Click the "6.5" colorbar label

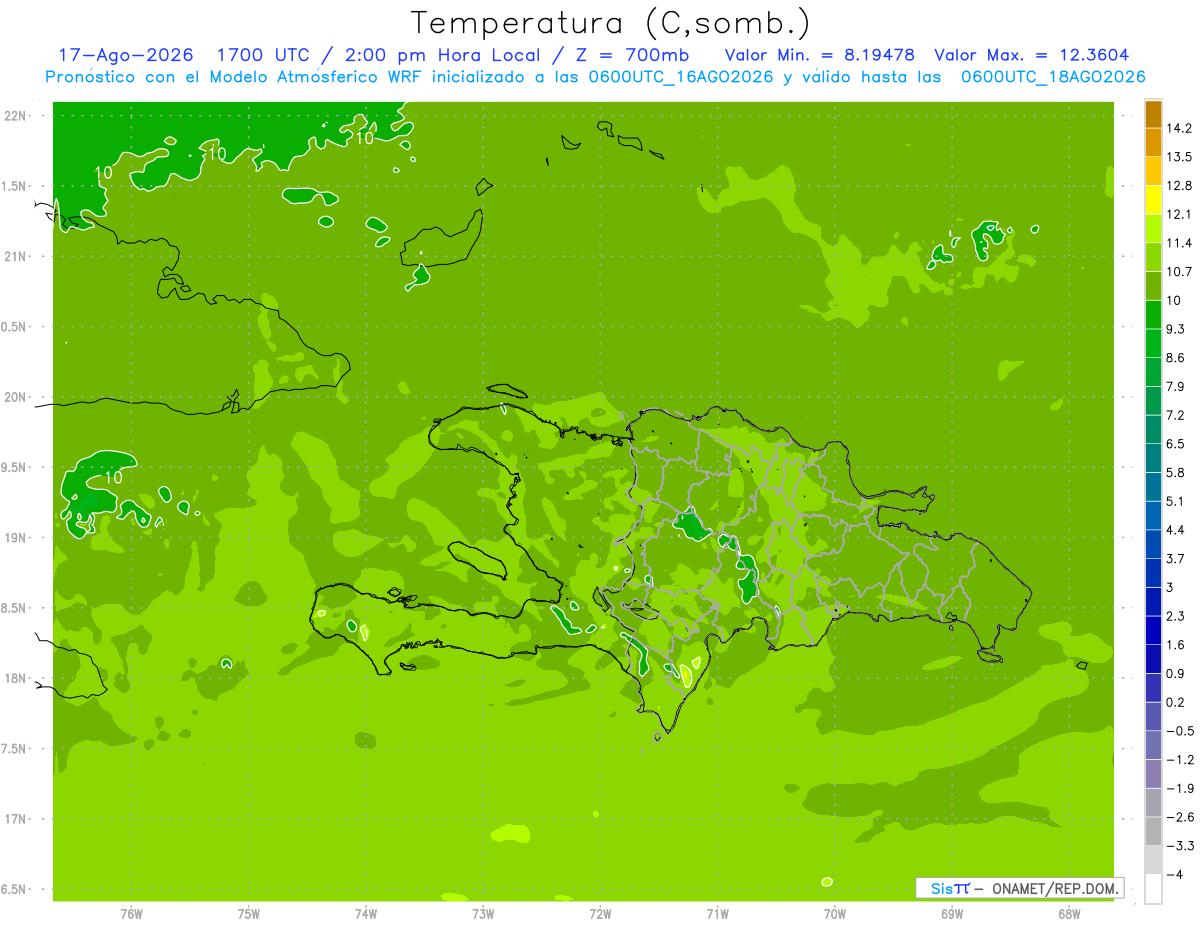coord(1176,444)
